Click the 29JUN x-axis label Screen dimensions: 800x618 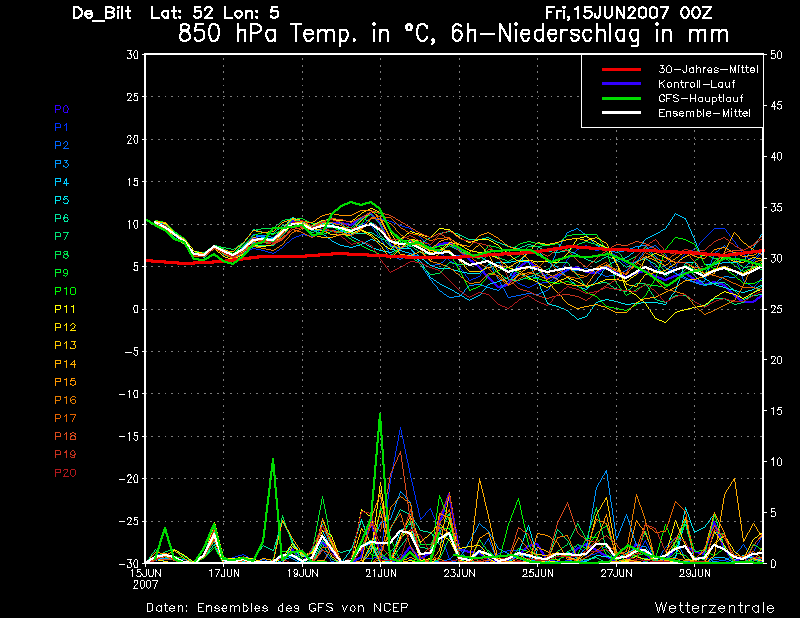[694, 573]
